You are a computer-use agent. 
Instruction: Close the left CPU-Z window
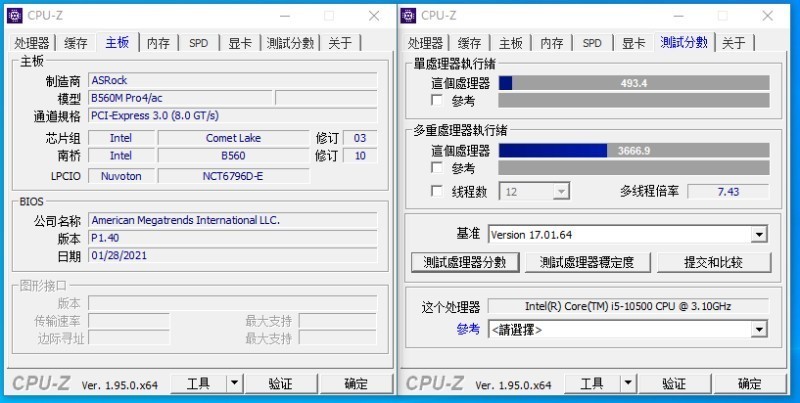(x=374, y=16)
